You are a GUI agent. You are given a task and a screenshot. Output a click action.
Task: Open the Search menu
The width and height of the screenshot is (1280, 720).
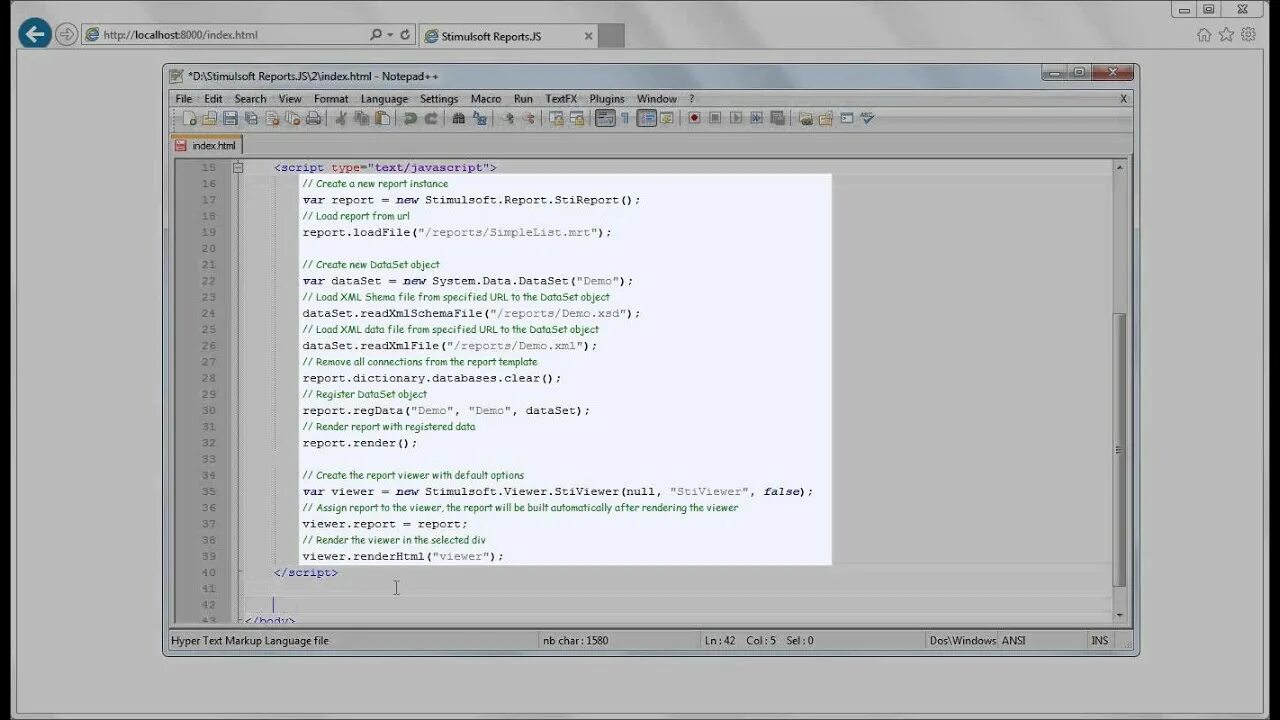click(250, 99)
